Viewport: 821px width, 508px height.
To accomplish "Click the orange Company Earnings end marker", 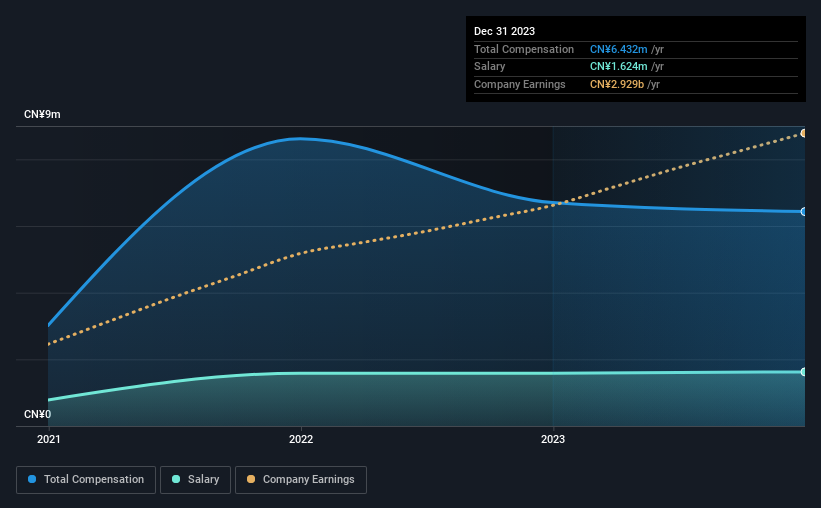I will pyautogui.click(x=803, y=134).
